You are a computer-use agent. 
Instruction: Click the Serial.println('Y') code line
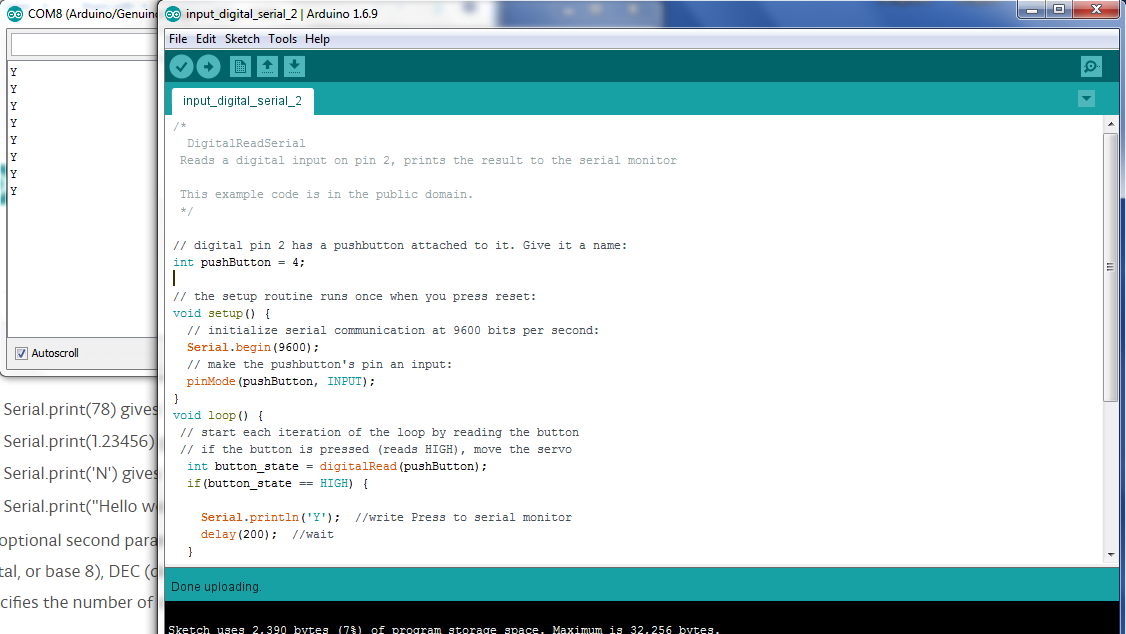271,518
